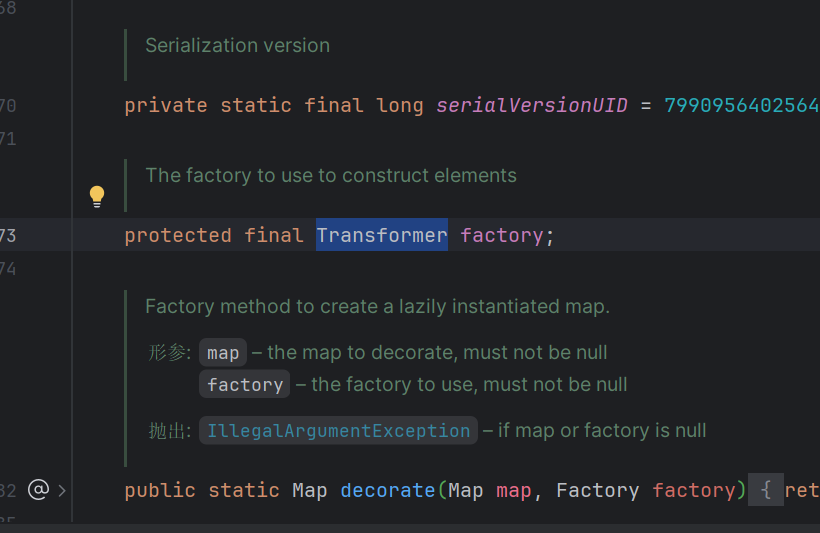Screen dimensions: 820x533
Task: Click the yellow lightbulb quick-fix icon
Action: click(x=97, y=195)
